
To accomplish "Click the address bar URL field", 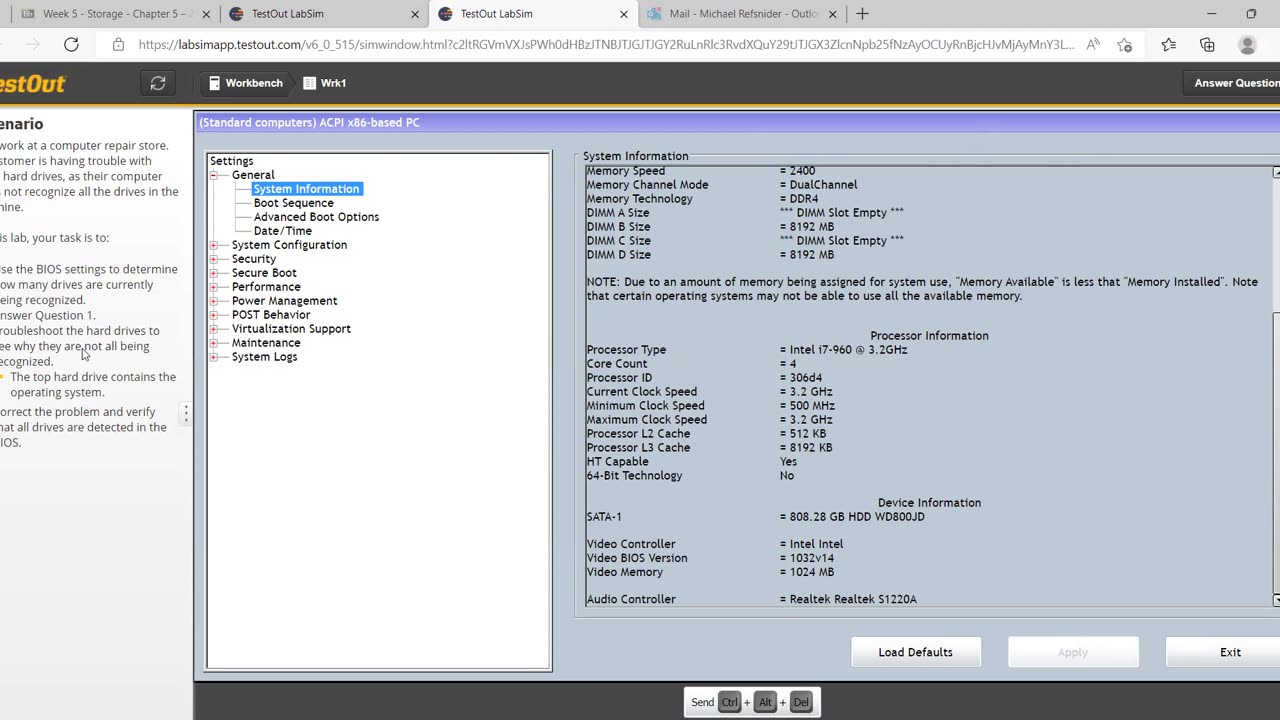I will pos(606,45).
